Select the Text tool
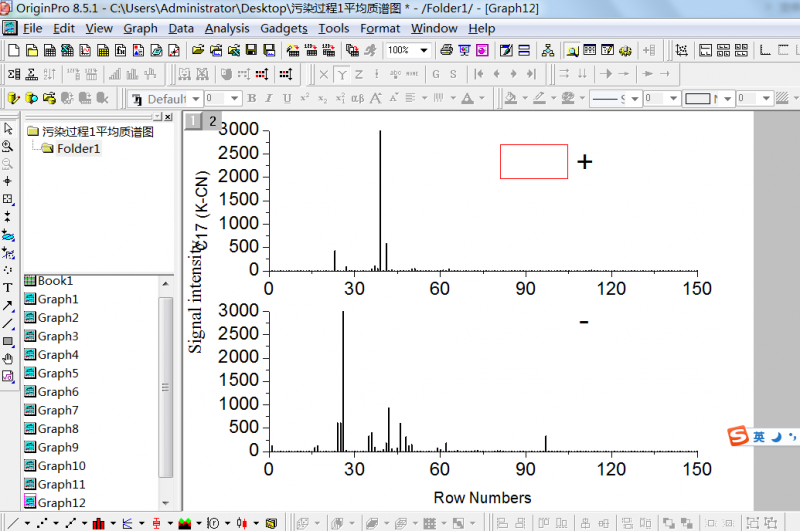Screen dimensions: 800x531 8,288
